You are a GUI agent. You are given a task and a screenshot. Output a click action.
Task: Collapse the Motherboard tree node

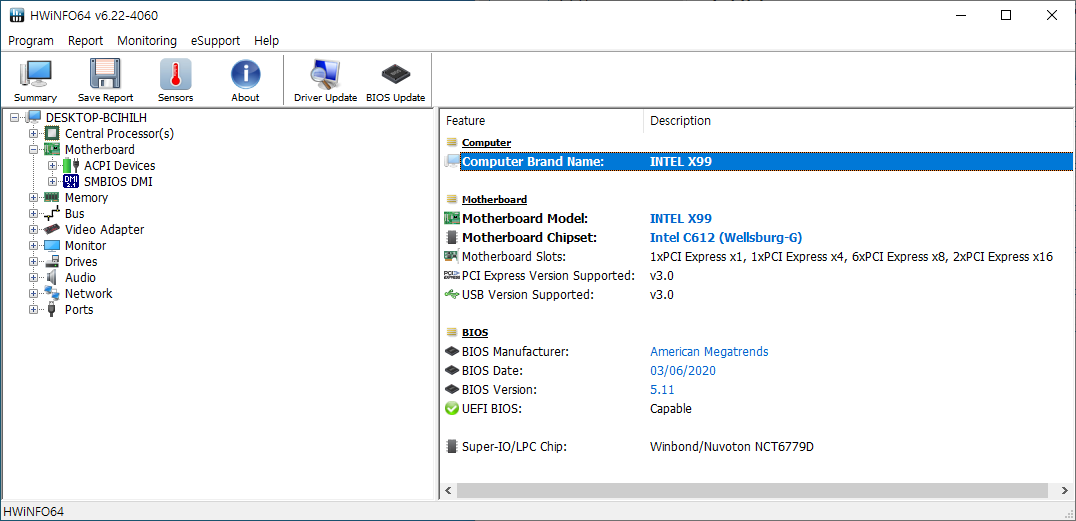coord(33,149)
